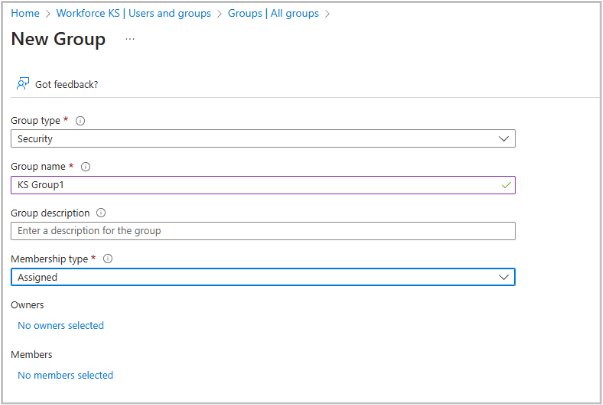The image size is (603, 405).
Task: Click info icon beside Membership type label
Action: click(x=108, y=259)
